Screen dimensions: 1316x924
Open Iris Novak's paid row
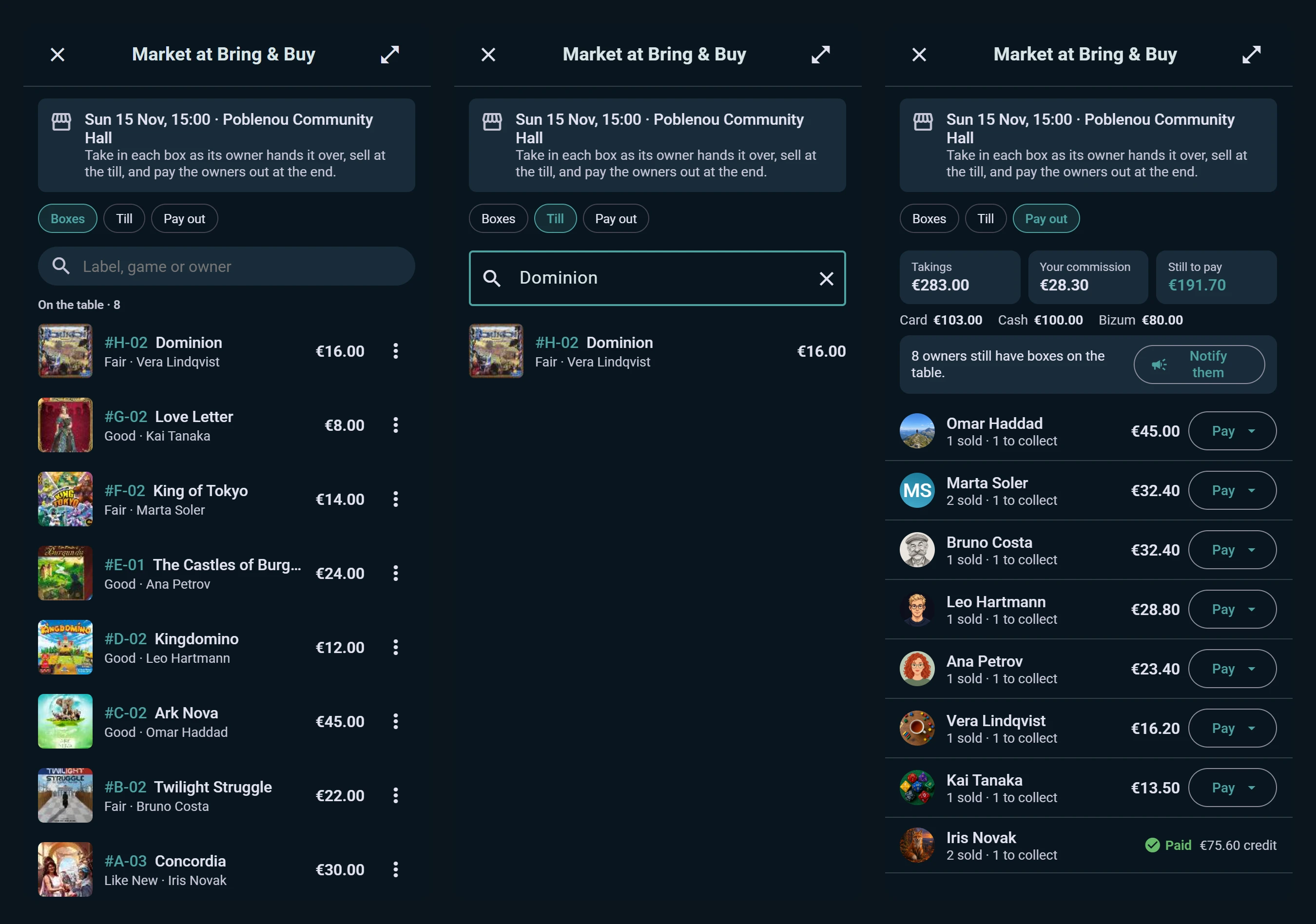(1088, 846)
